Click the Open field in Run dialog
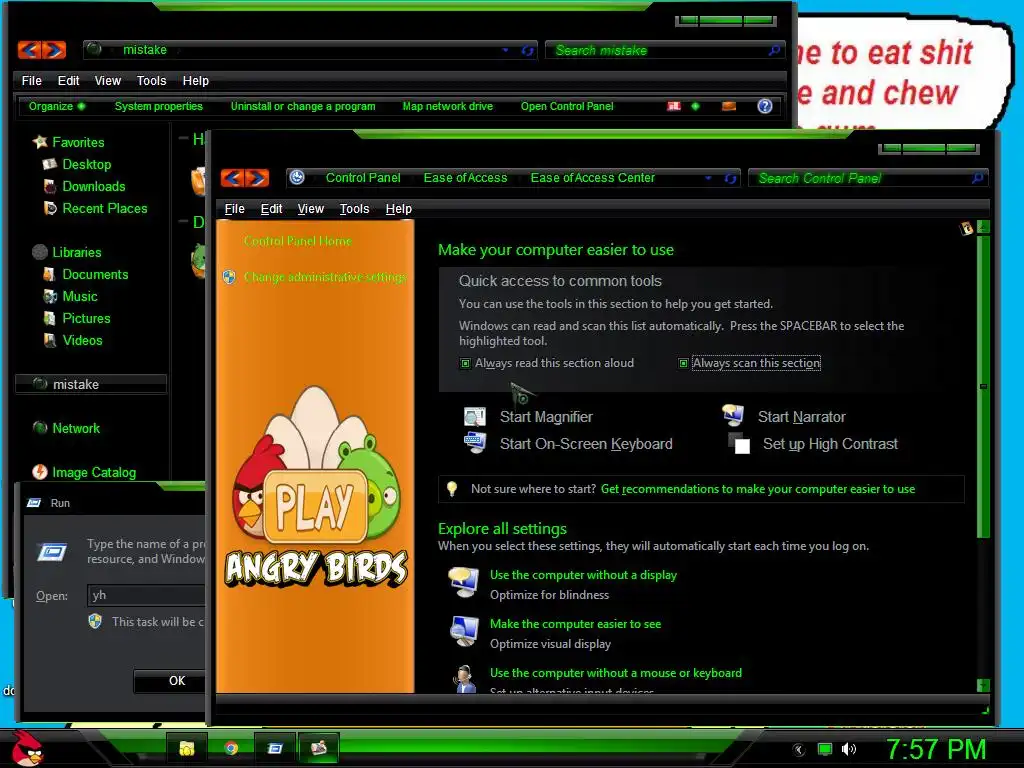 click(x=147, y=595)
